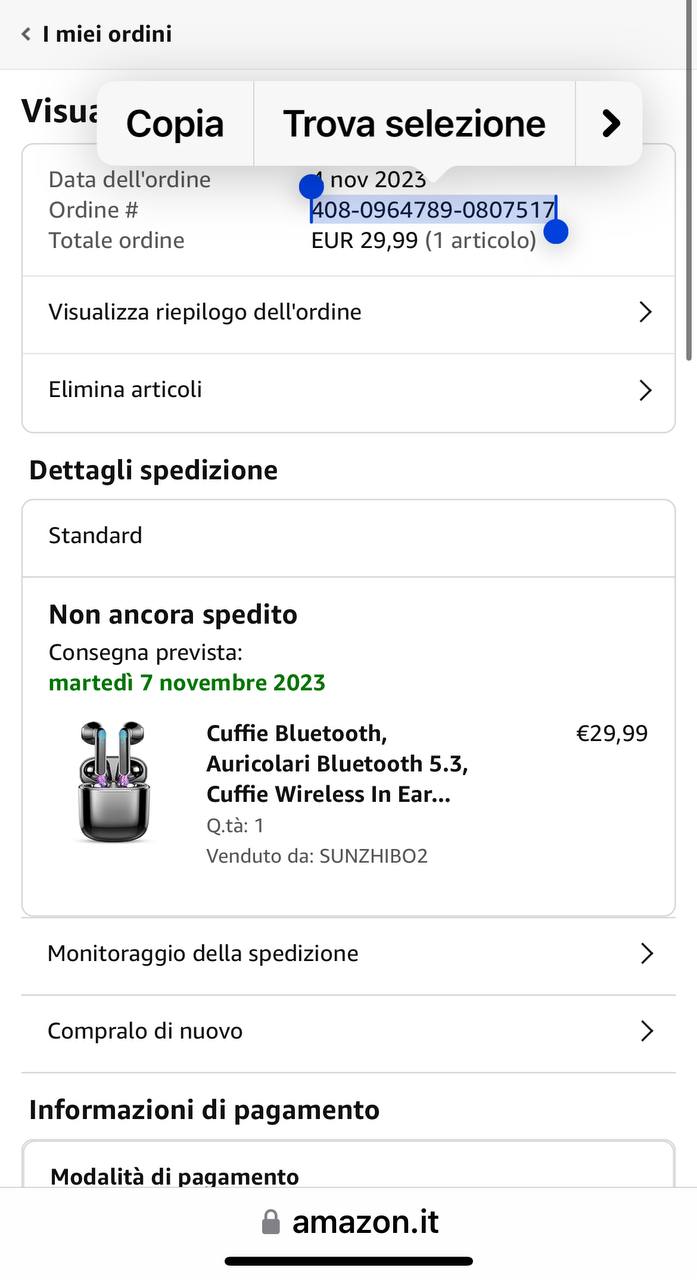
Task: Open the Cuffie Bluetooth product title link
Action: pyautogui.click(x=337, y=764)
